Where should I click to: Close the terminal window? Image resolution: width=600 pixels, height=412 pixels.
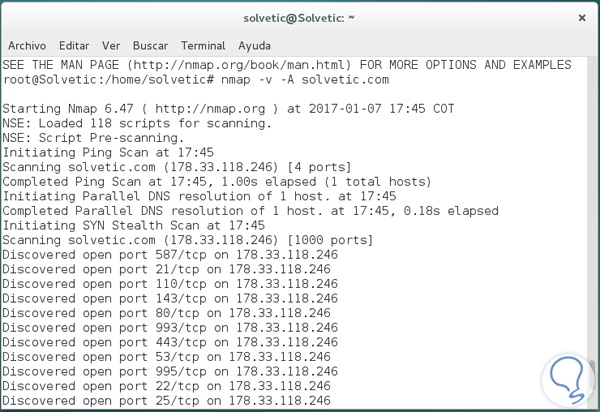(582, 18)
